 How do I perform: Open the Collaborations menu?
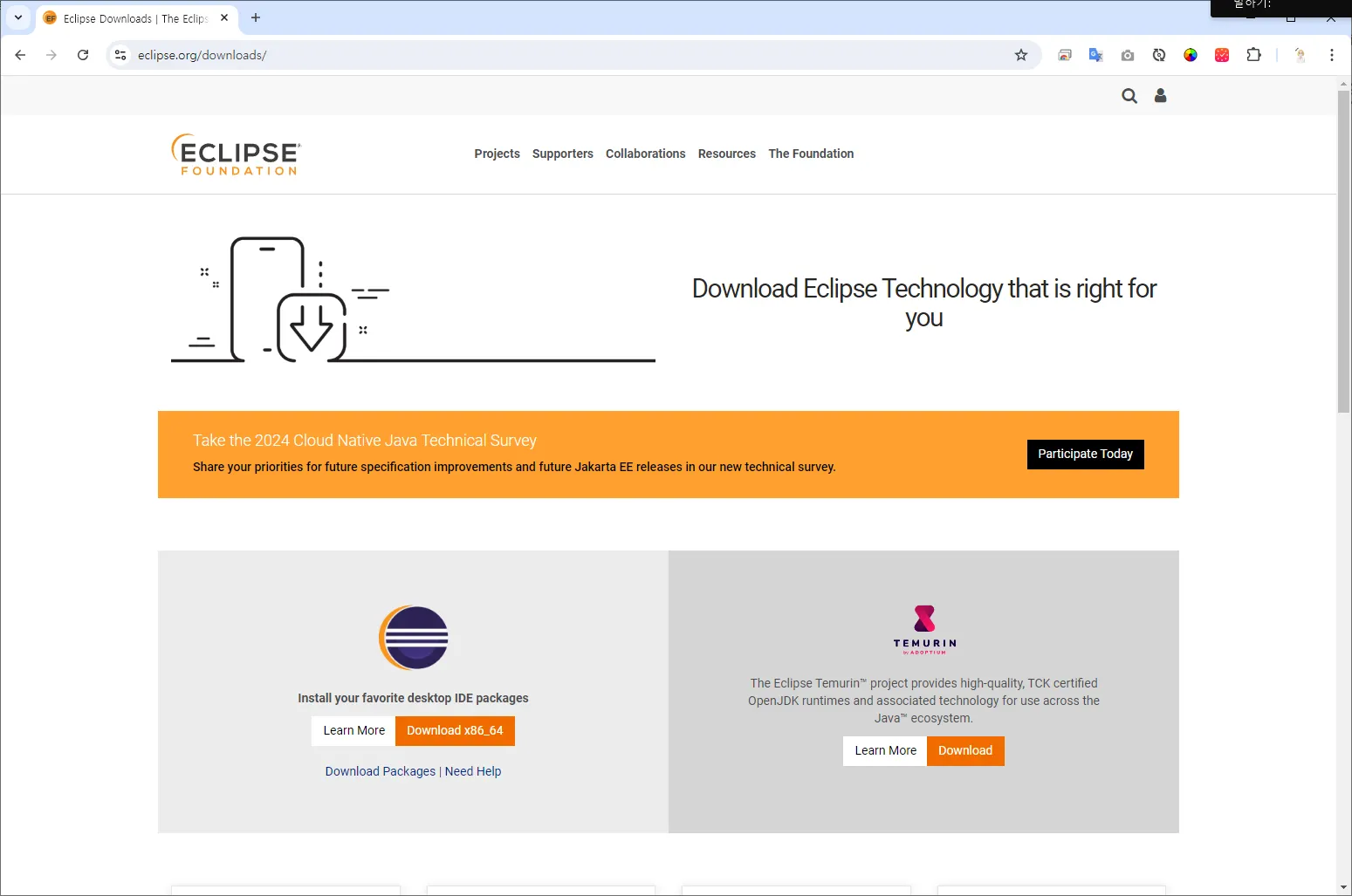(646, 154)
